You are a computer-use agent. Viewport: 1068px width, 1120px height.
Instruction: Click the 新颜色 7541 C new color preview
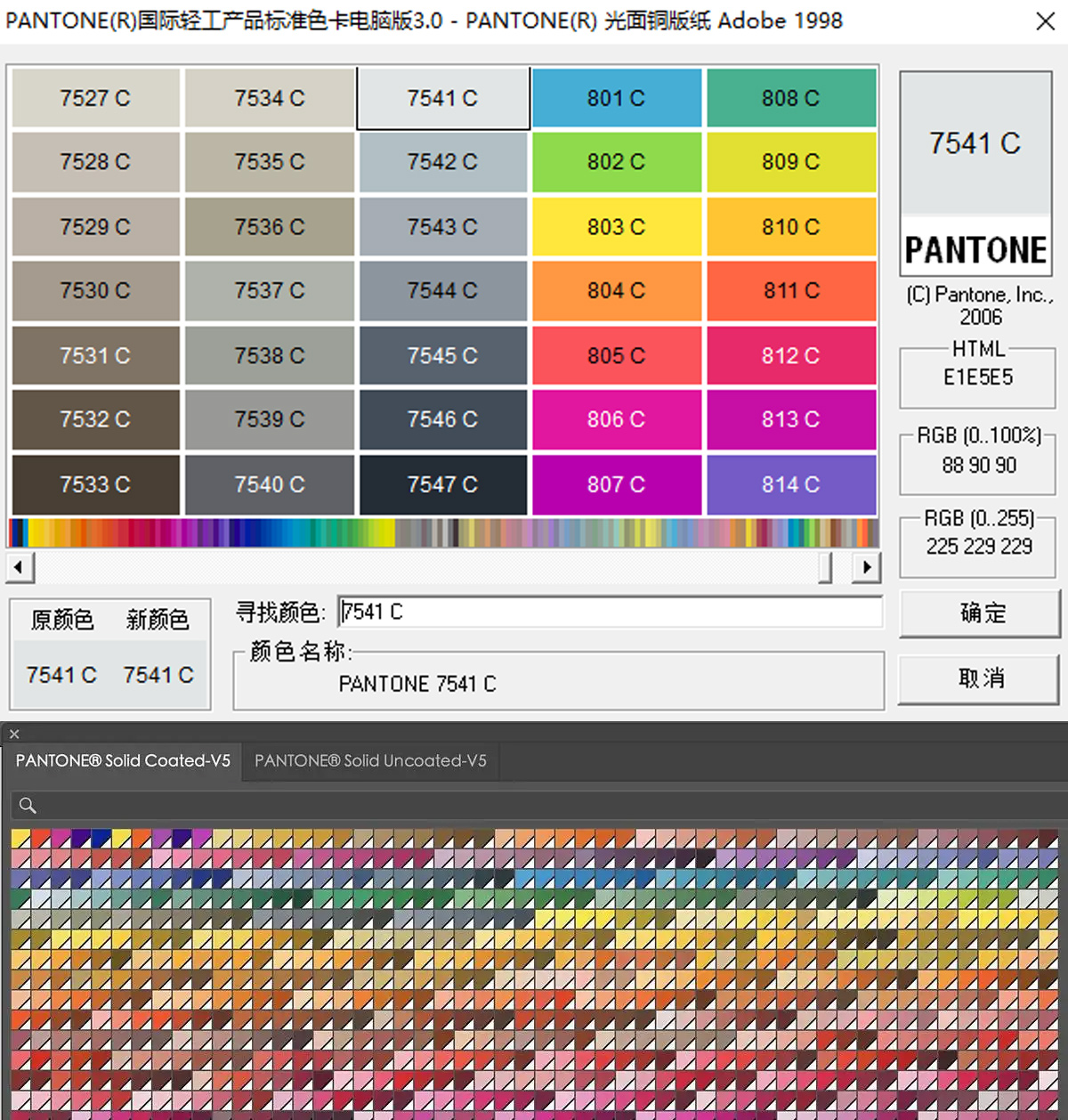[158, 674]
